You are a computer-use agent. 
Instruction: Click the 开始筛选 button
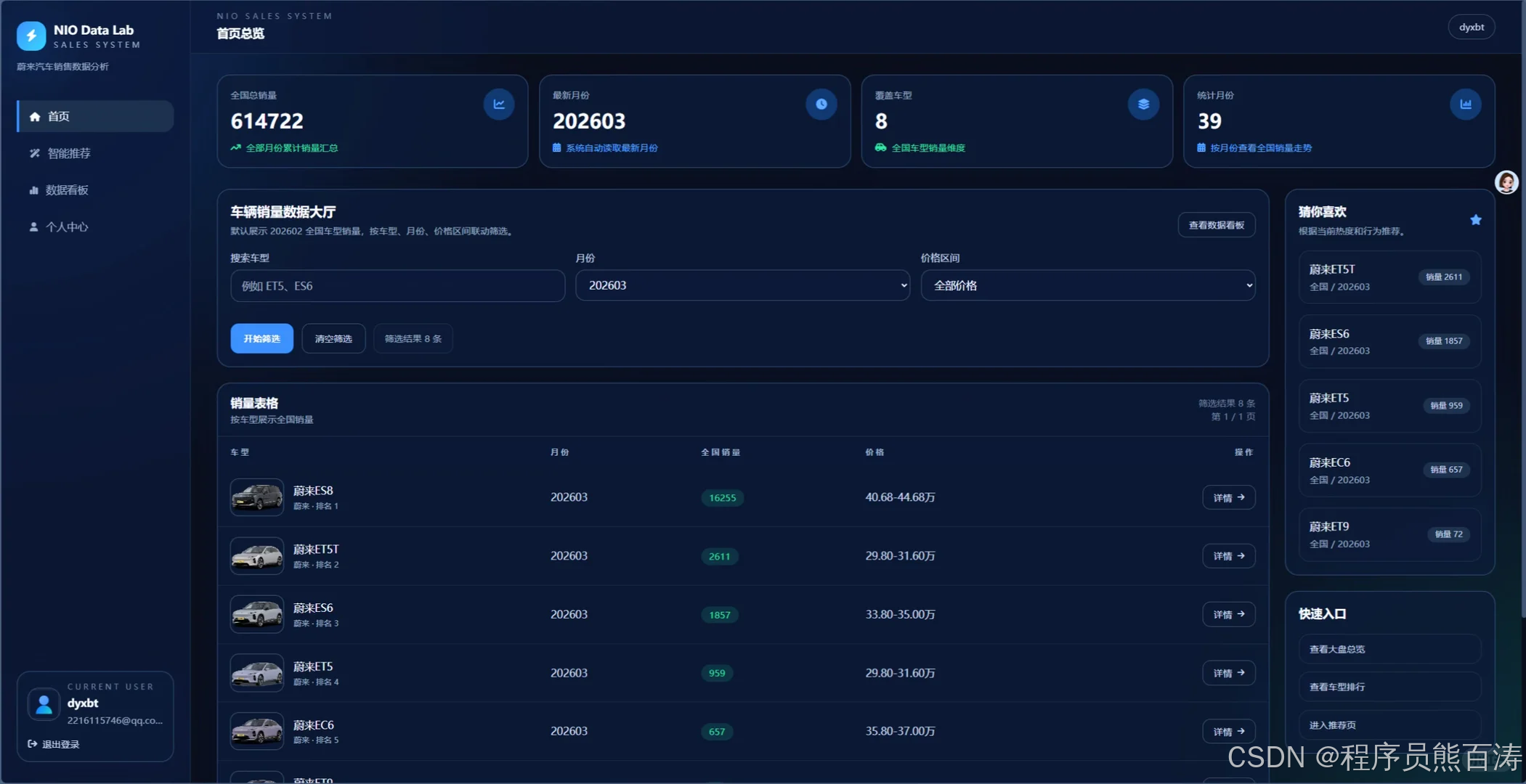point(261,338)
